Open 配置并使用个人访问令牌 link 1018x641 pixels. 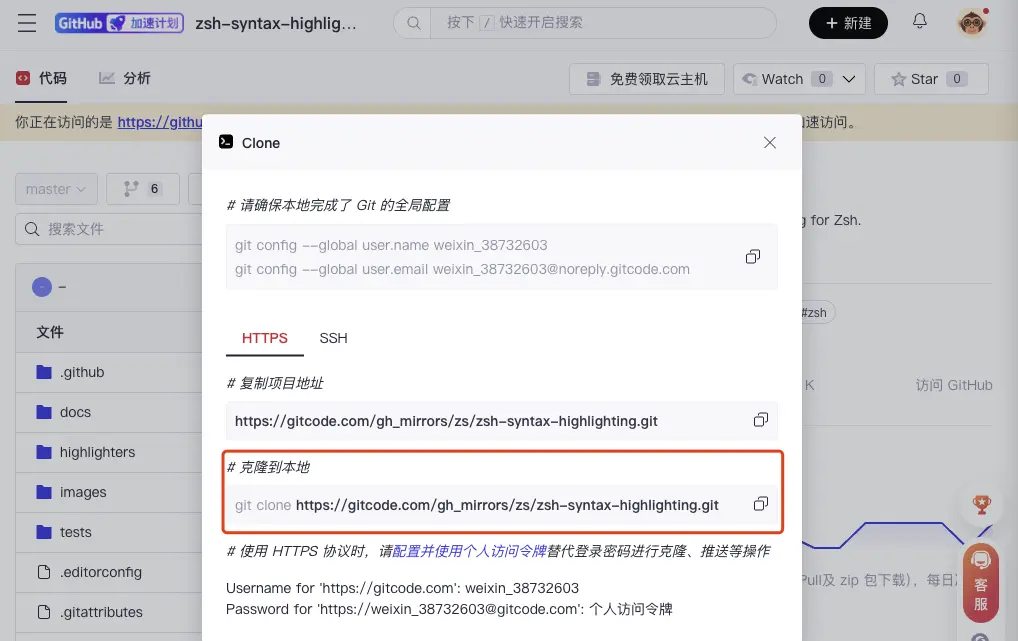(x=469, y=551)
